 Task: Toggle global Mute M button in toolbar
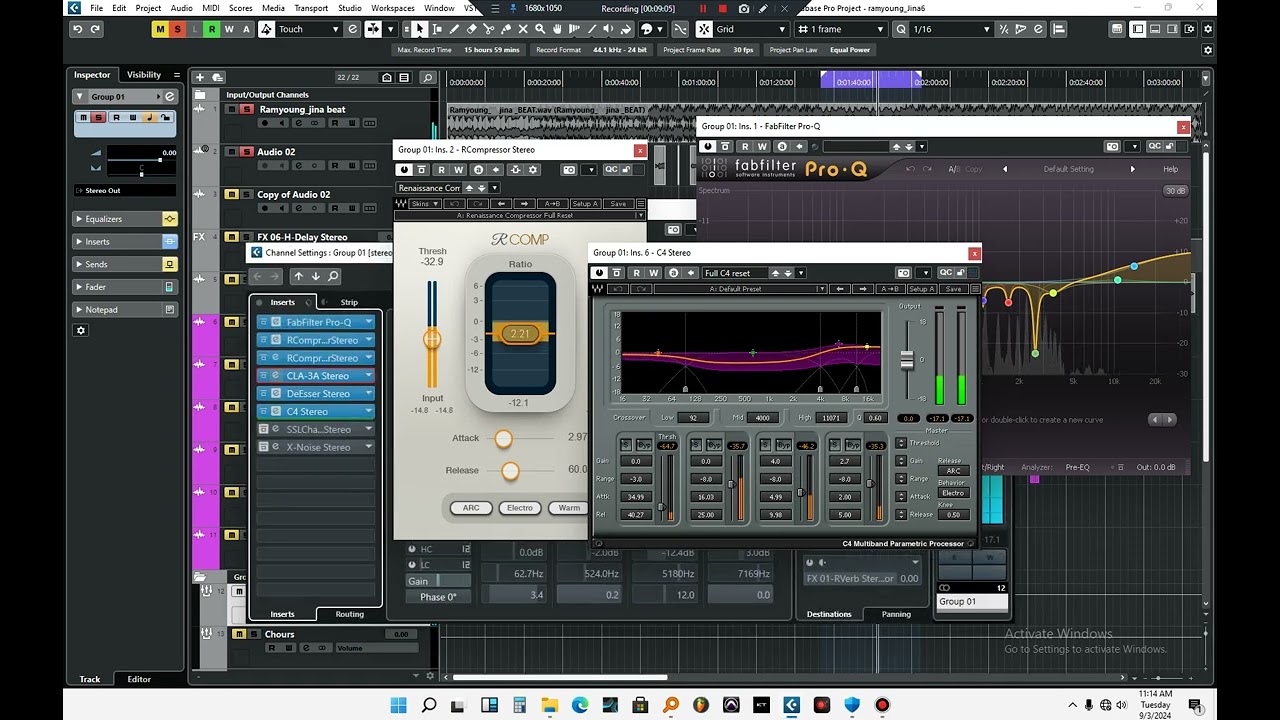[160, 29]
